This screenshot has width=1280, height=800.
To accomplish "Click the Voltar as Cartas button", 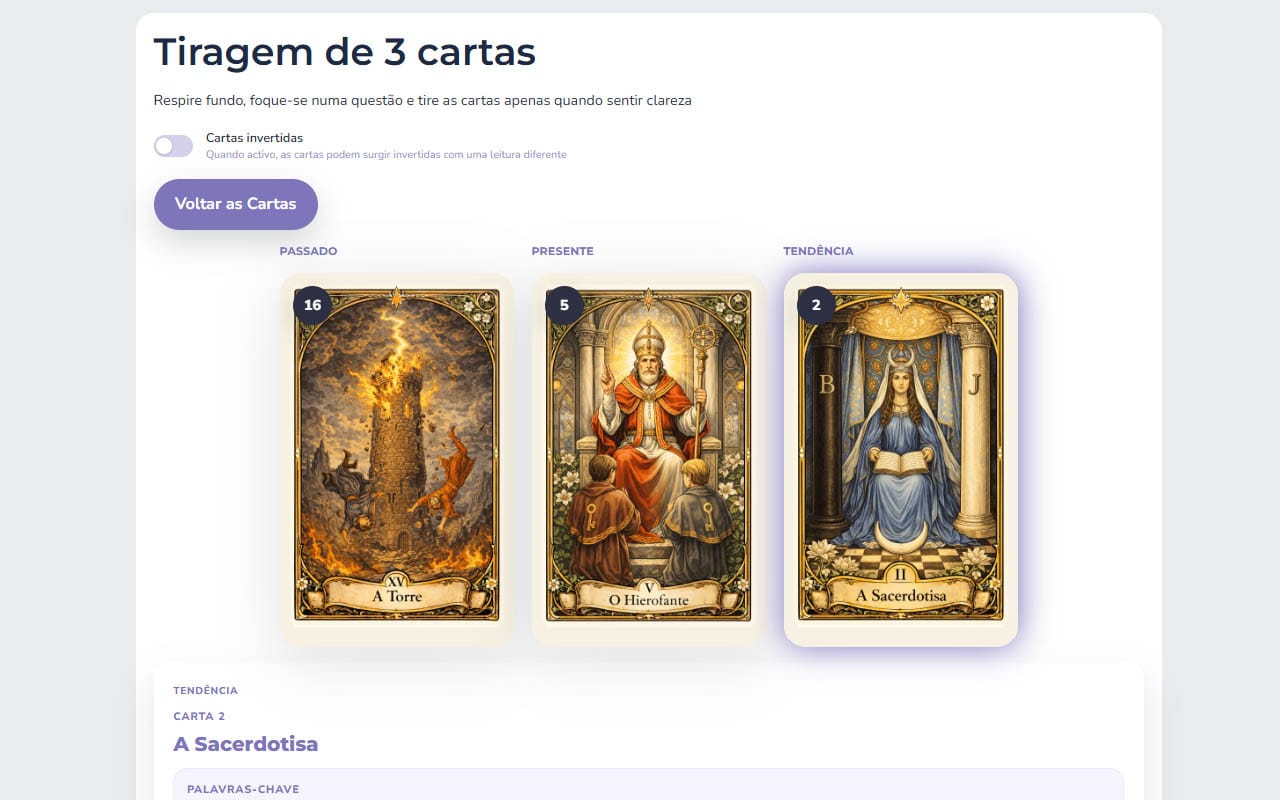I will [236, 204].
